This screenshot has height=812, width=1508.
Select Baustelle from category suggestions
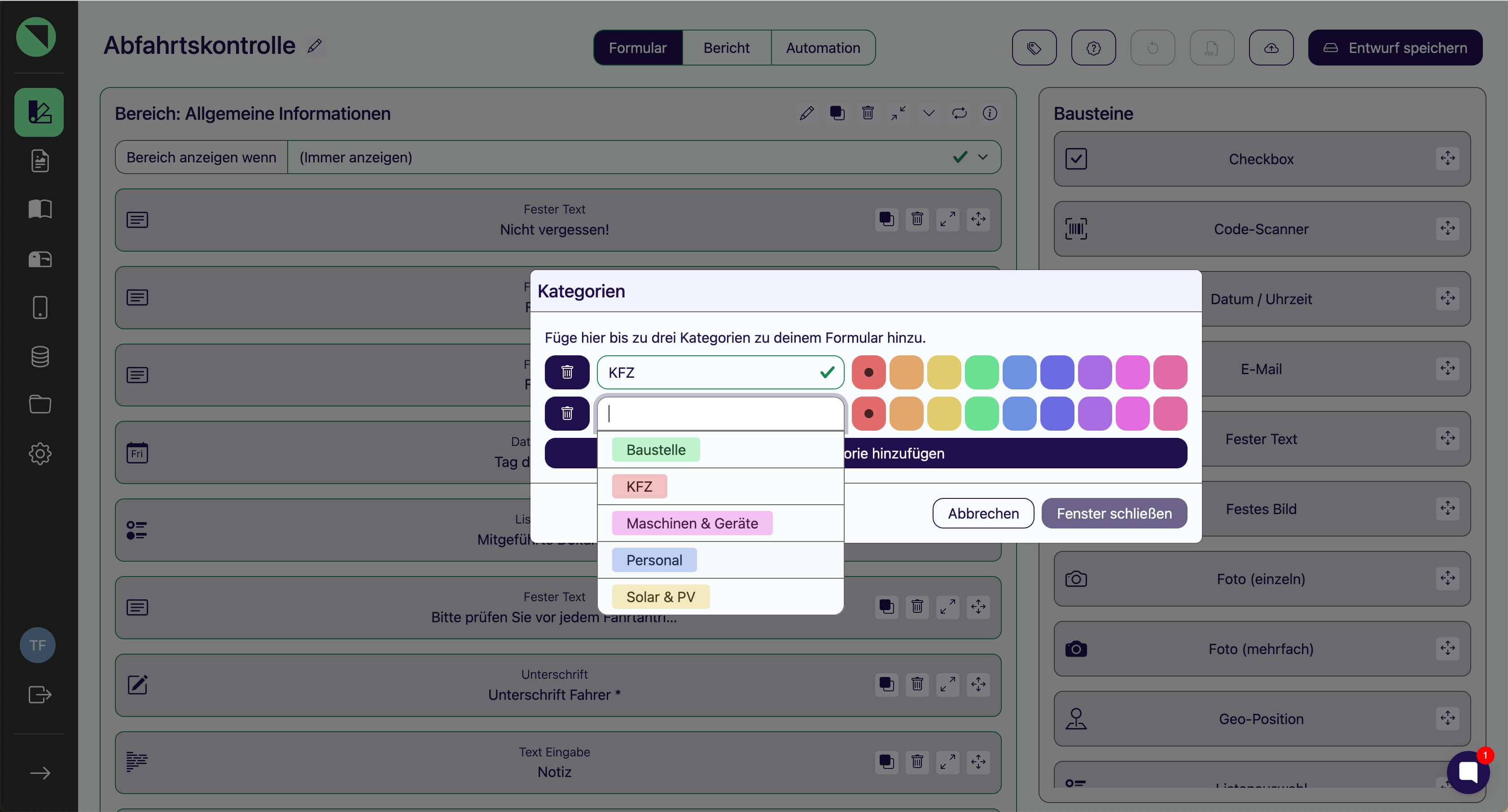pos(656,449)
